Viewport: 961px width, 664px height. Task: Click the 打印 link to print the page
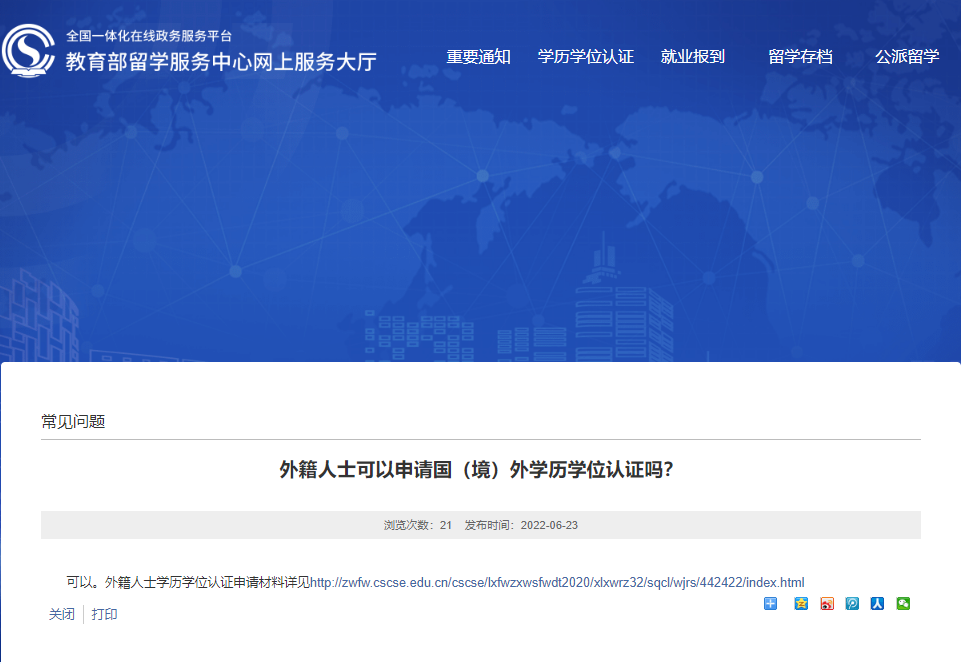[105, 614]
